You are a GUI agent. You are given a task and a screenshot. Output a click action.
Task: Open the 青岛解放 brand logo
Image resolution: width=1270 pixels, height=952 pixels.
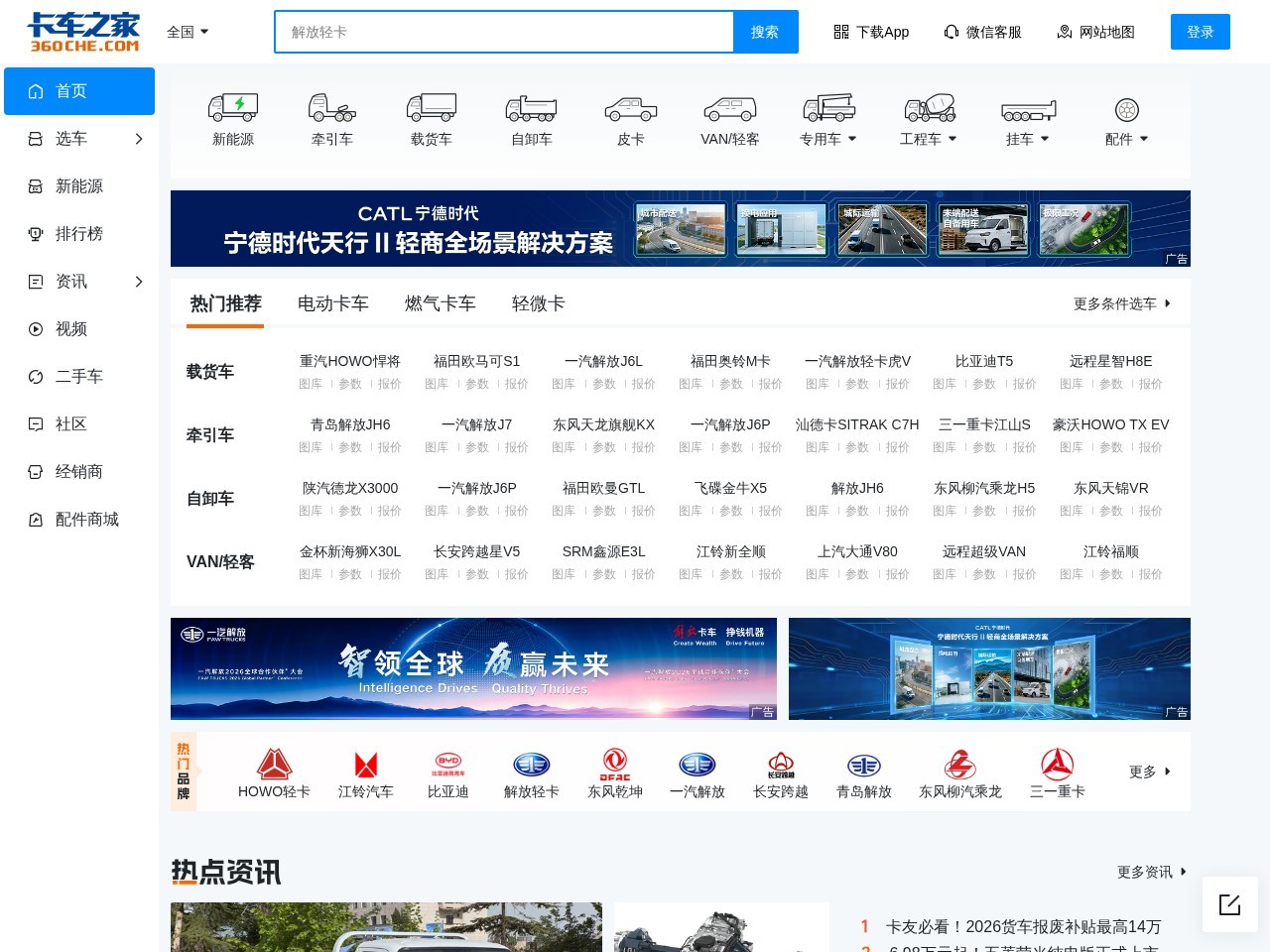pos(864,765)
